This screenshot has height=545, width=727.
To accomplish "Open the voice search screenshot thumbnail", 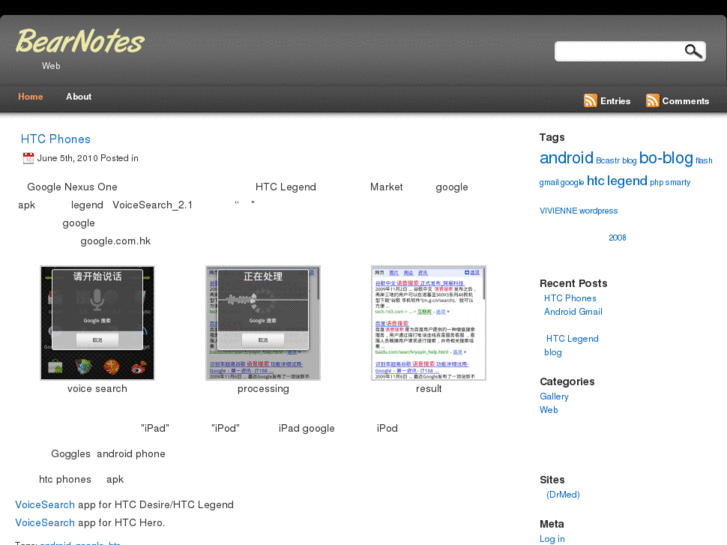I will (x=97, y=323).
